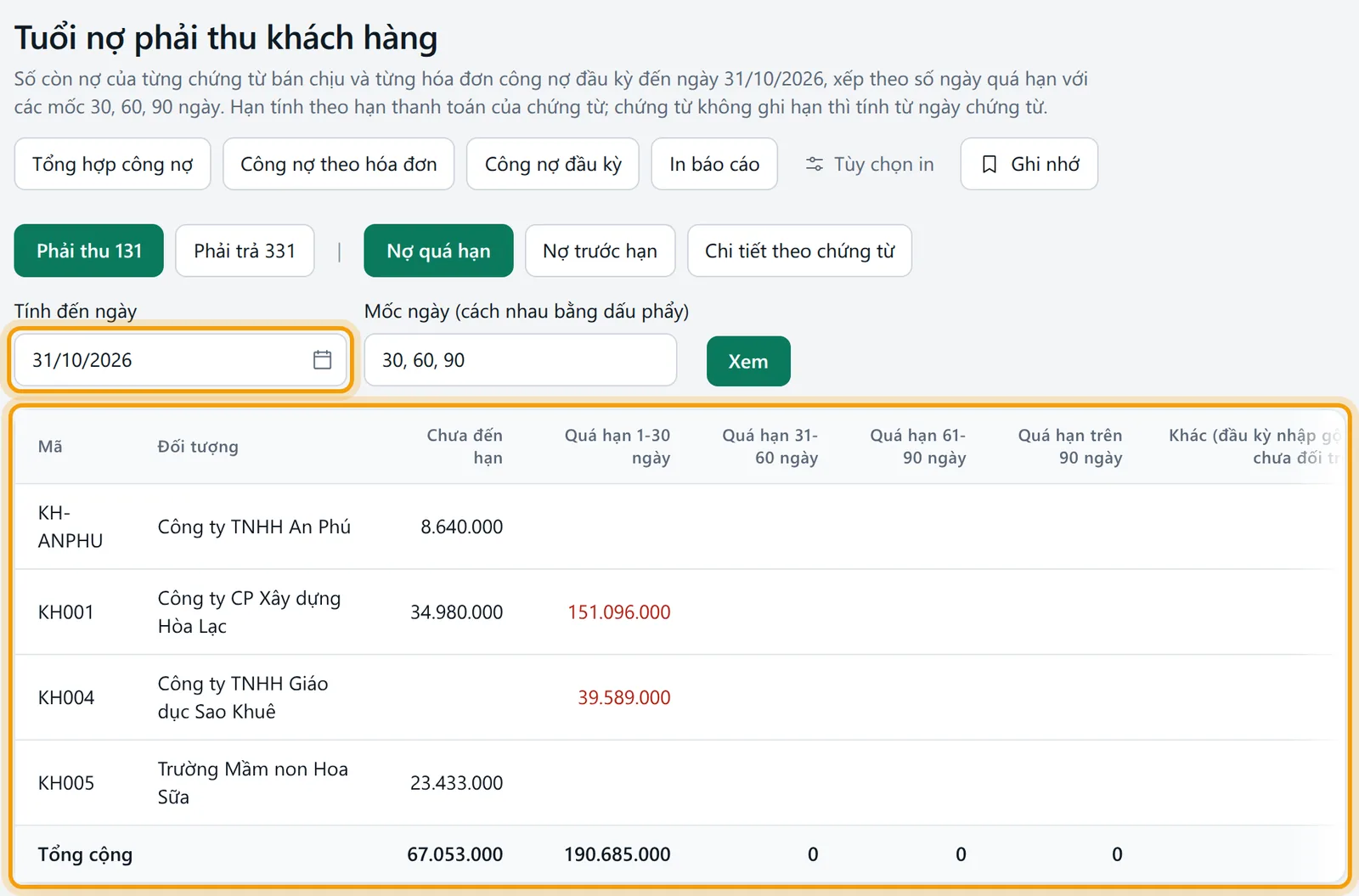The image size is (1359, 896).
Task: Switch to Nợ trước hạn view
Action: coord(600,251)
